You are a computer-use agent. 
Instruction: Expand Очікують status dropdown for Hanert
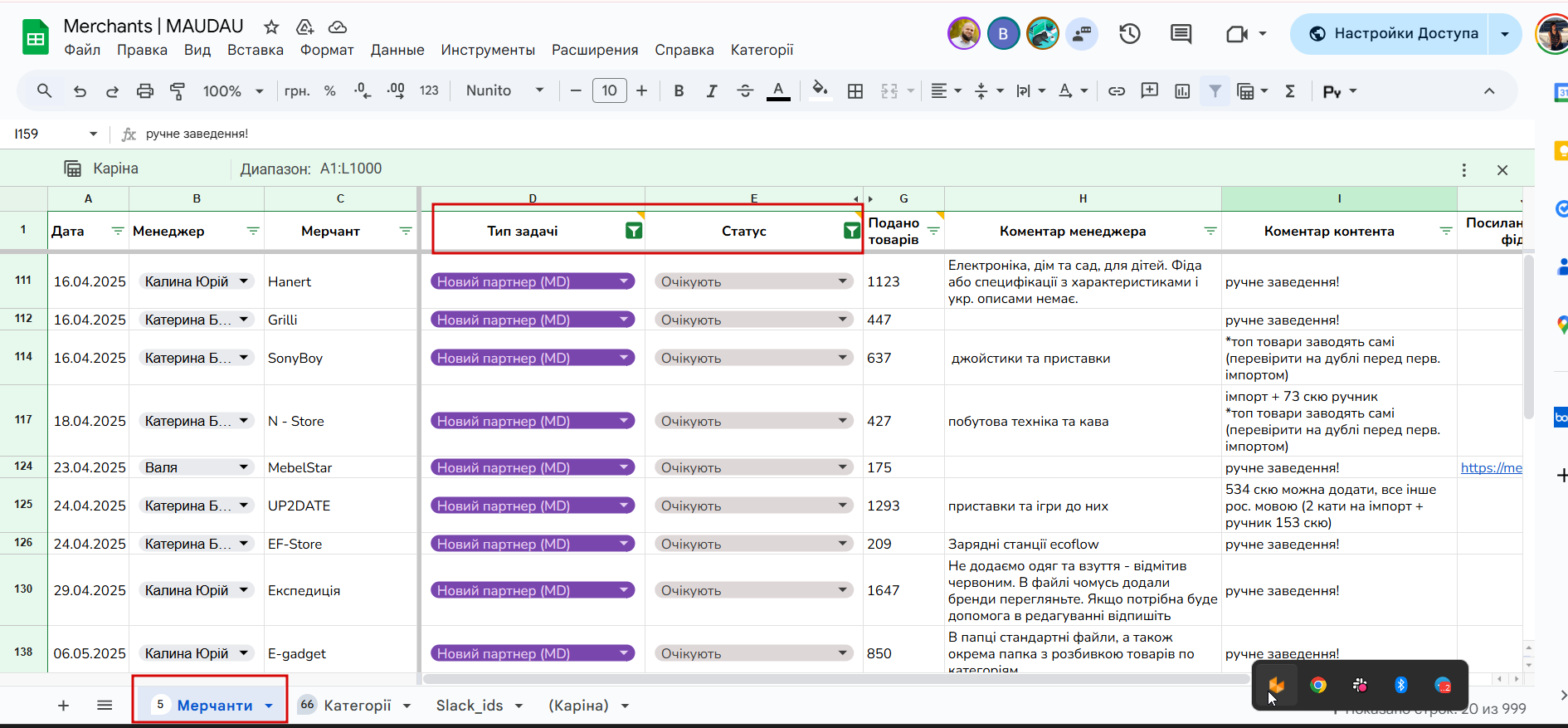(843, 281)
